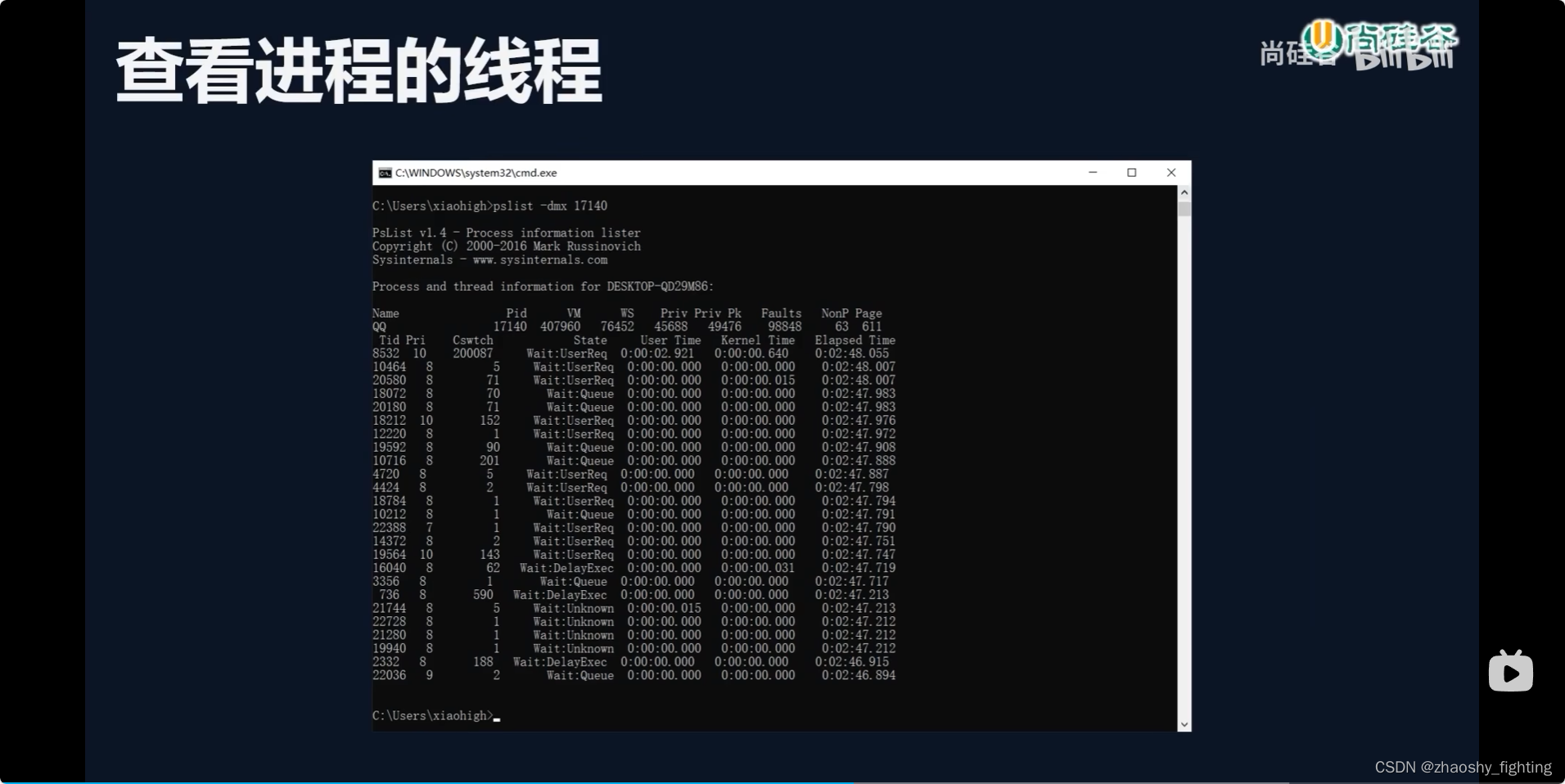Minimize the cmd.exe window

(x=1092, y=173)
